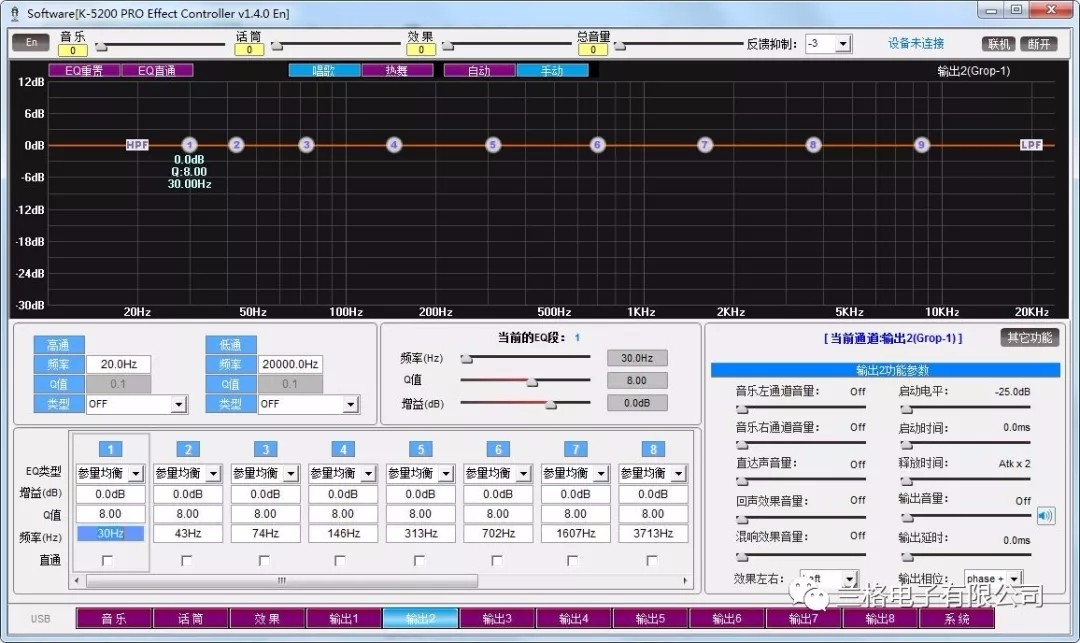The width and height of the screenshot is (1080, 643).
Task: Click the speaker mute icon beside 输出音量
Action: (x=1045, y=516)
